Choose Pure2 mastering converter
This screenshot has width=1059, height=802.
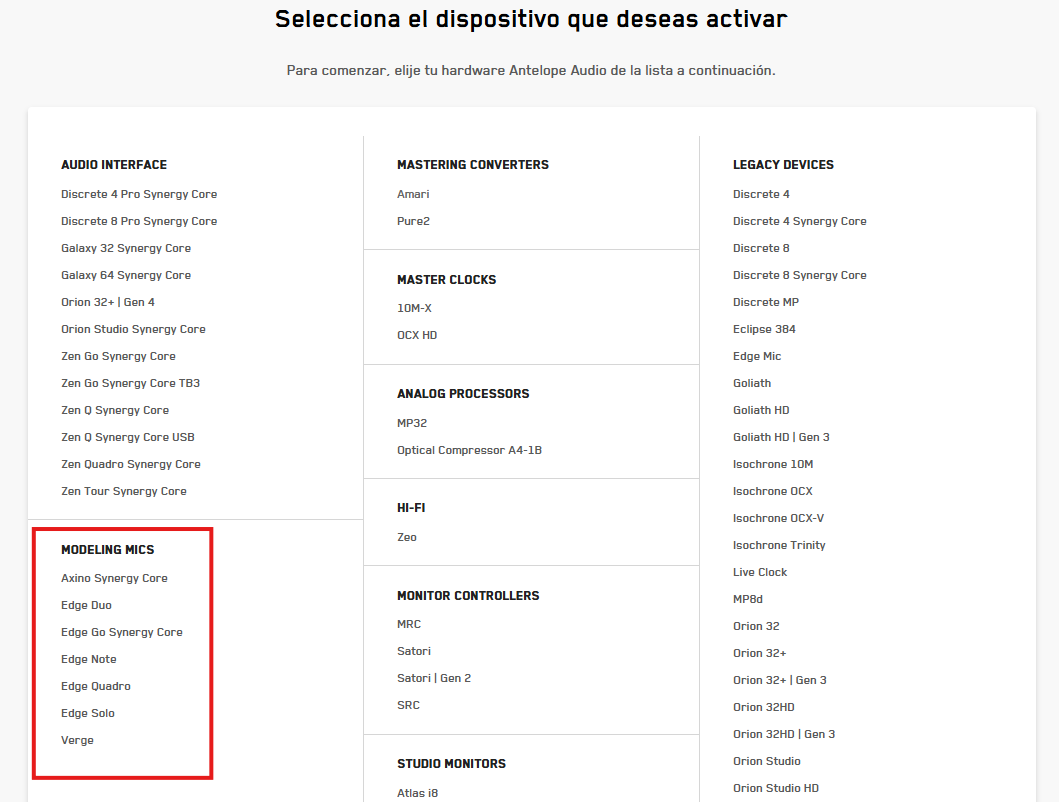pyautogui.click(x=413, y=221)
